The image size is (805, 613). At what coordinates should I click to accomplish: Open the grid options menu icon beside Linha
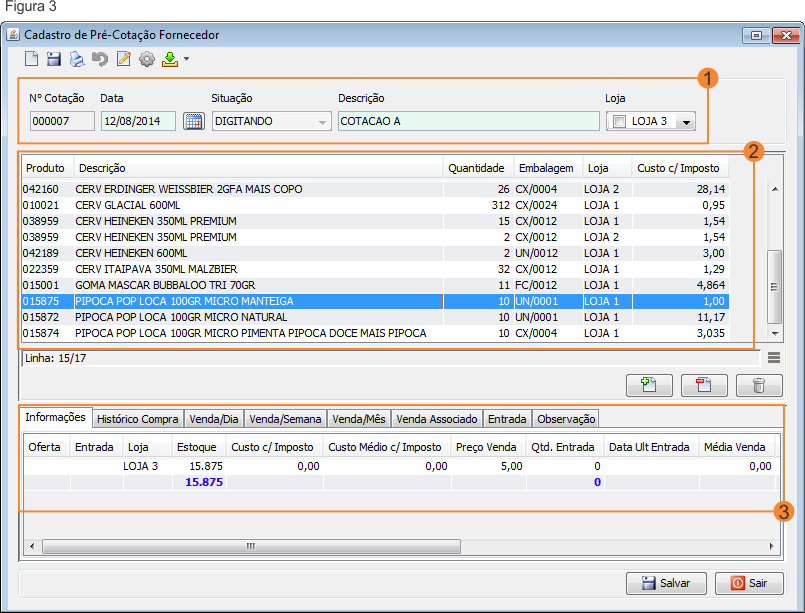[774, 358]
